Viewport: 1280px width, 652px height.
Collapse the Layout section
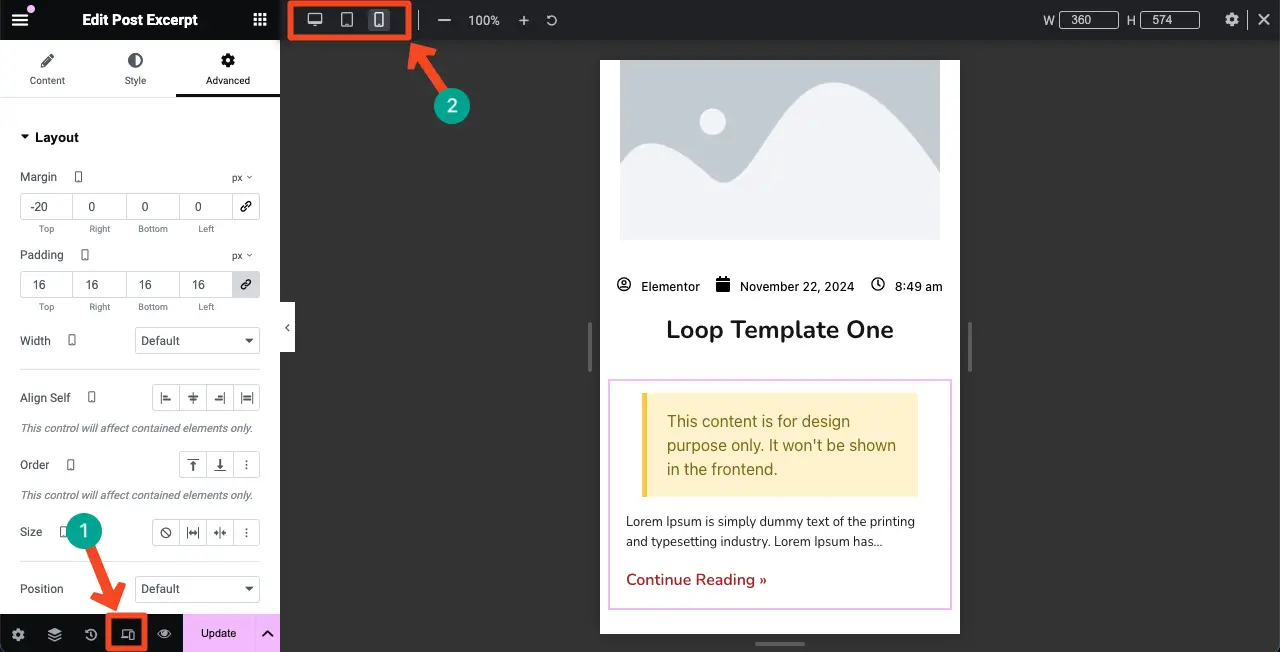point(49,138)
